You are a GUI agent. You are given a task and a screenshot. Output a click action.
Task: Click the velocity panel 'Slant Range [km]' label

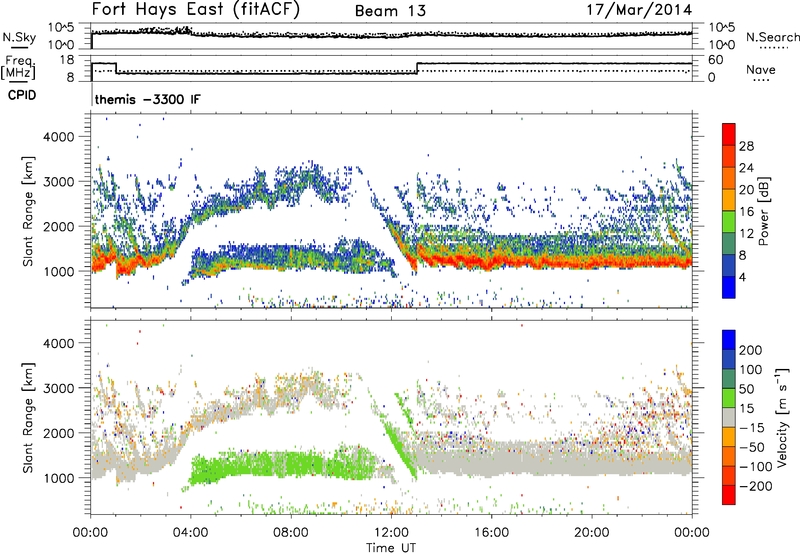(x=28, y=418)
